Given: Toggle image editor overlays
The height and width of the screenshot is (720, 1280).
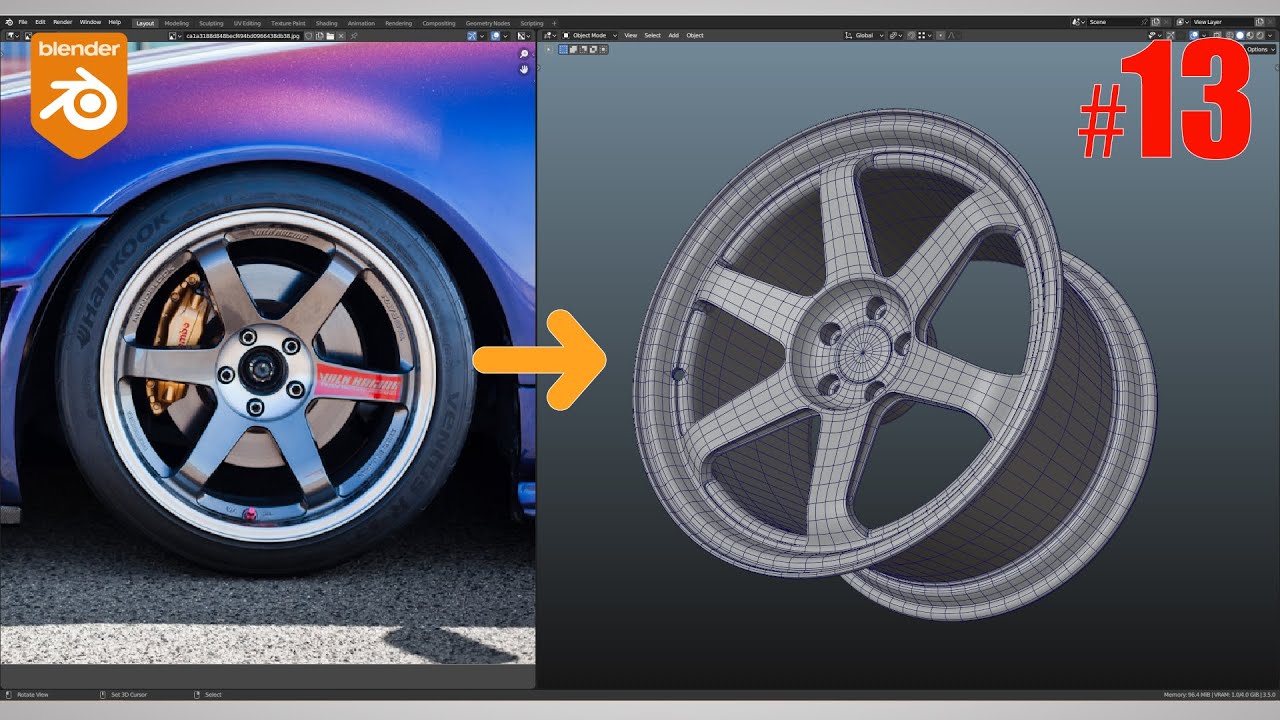Looking at the screenshot, I should (x=496, y=36).
